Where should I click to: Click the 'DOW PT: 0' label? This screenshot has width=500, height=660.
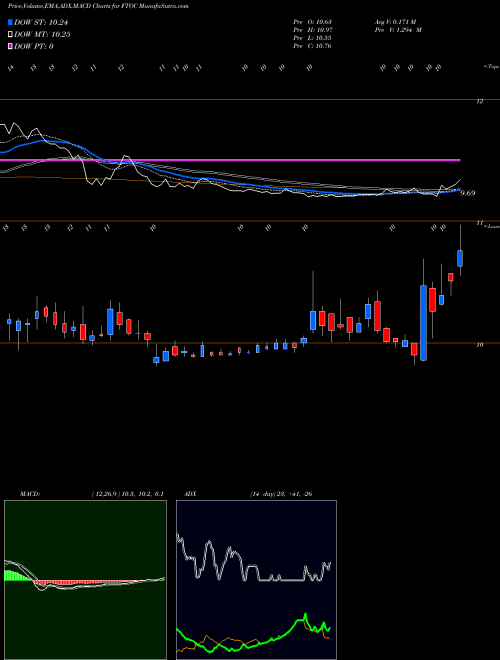point(33,46)
